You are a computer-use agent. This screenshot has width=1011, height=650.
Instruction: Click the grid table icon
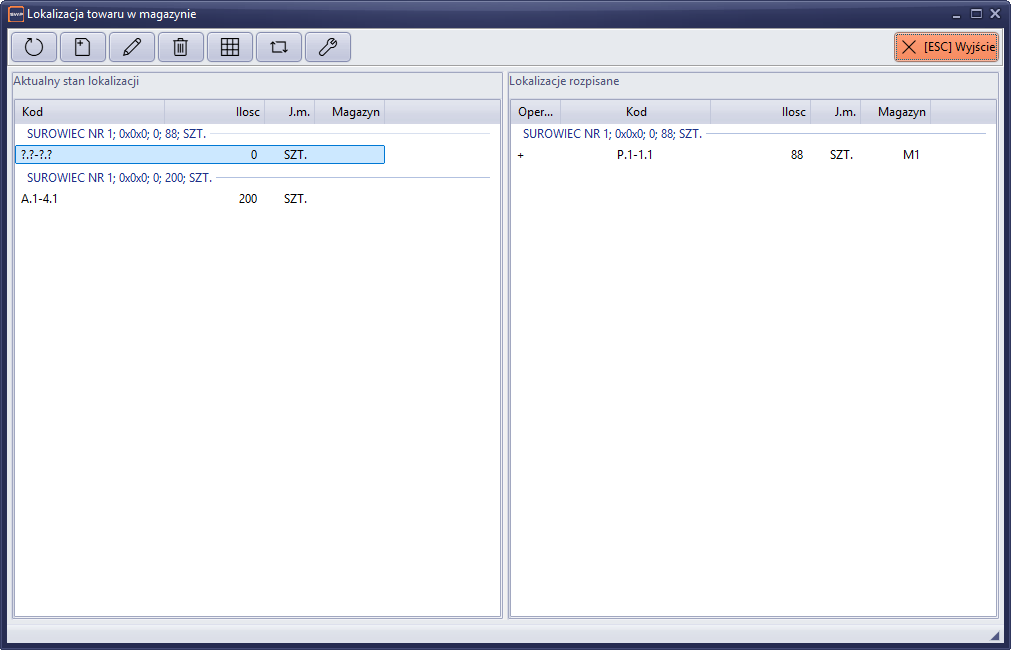(230, 47)
